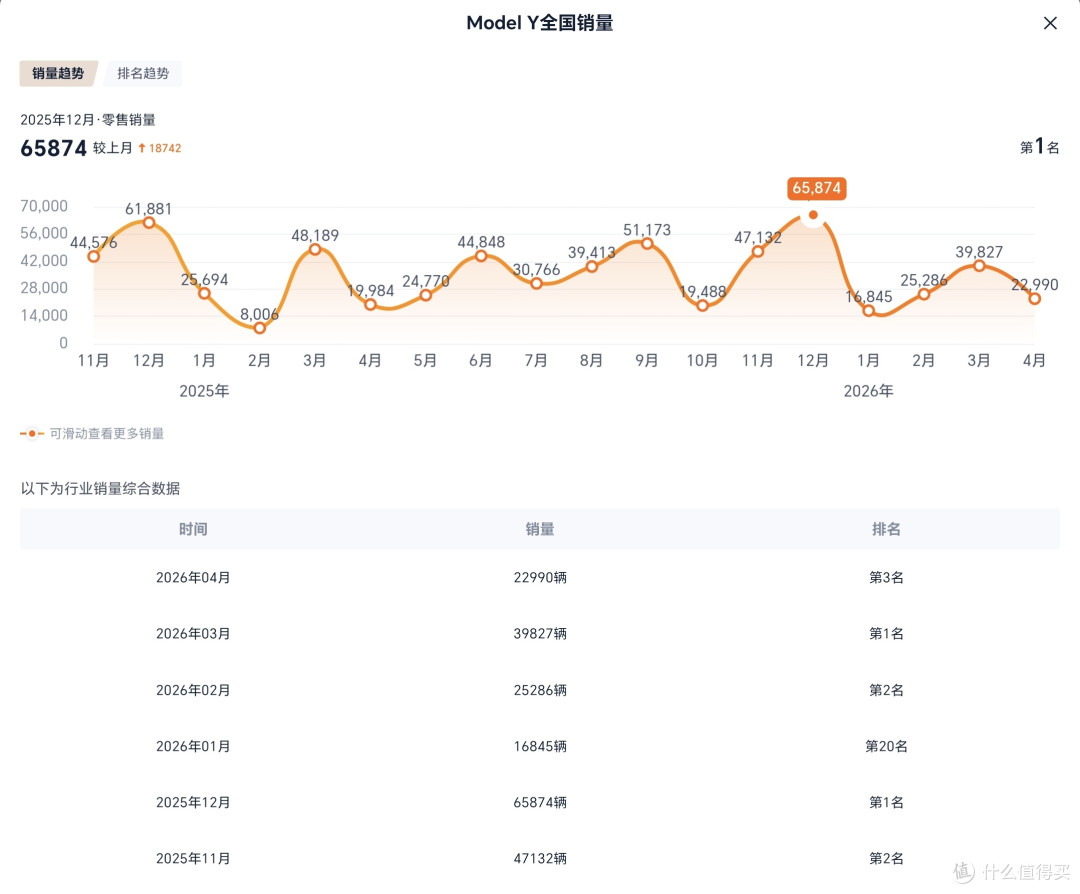Viewport: 1080px width, 894px height.
Task: Click the 16845辆 sales cell
Action: point(540,746)
